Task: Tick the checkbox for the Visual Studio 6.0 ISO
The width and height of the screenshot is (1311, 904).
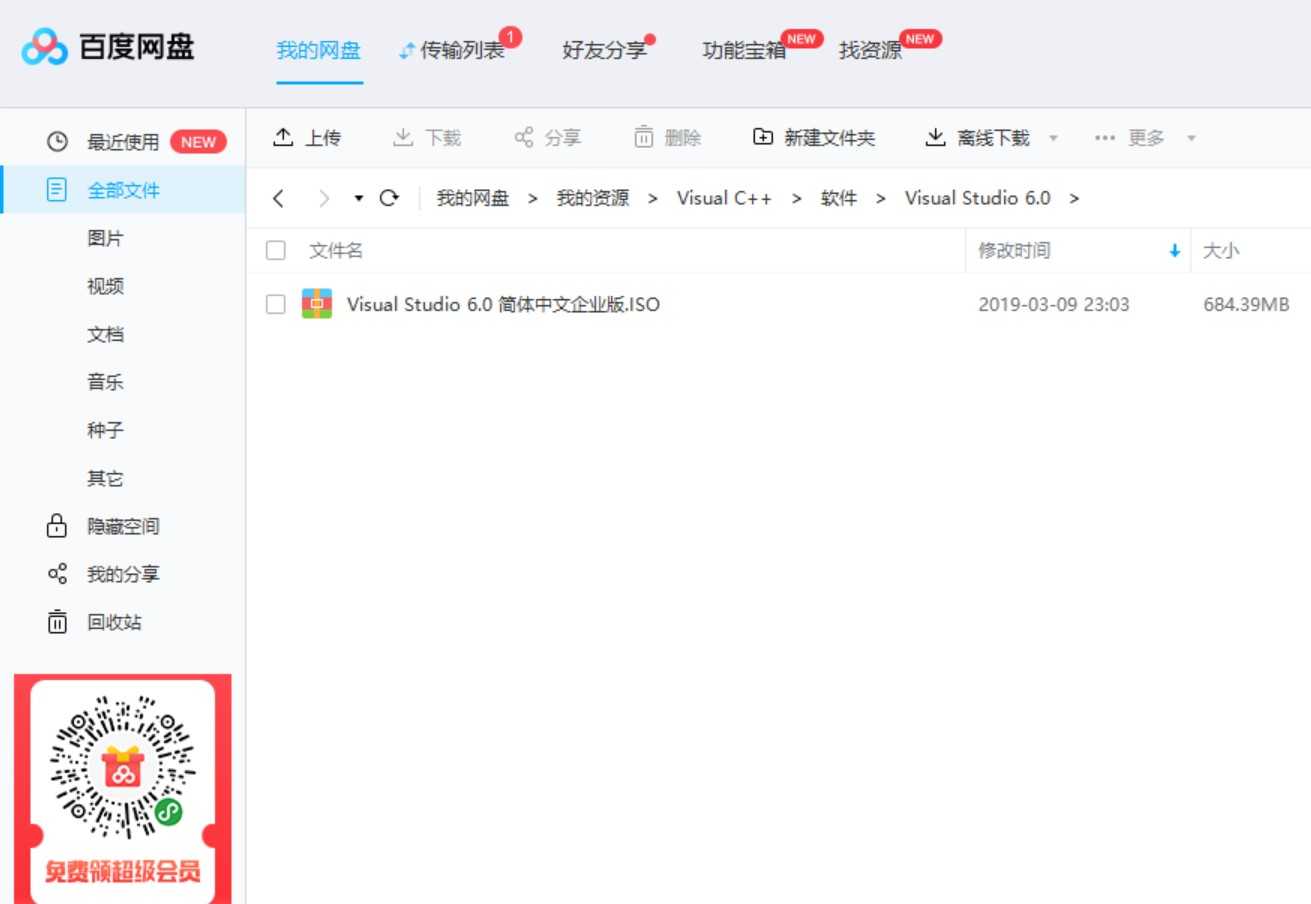Action: [x=276, y=304]
